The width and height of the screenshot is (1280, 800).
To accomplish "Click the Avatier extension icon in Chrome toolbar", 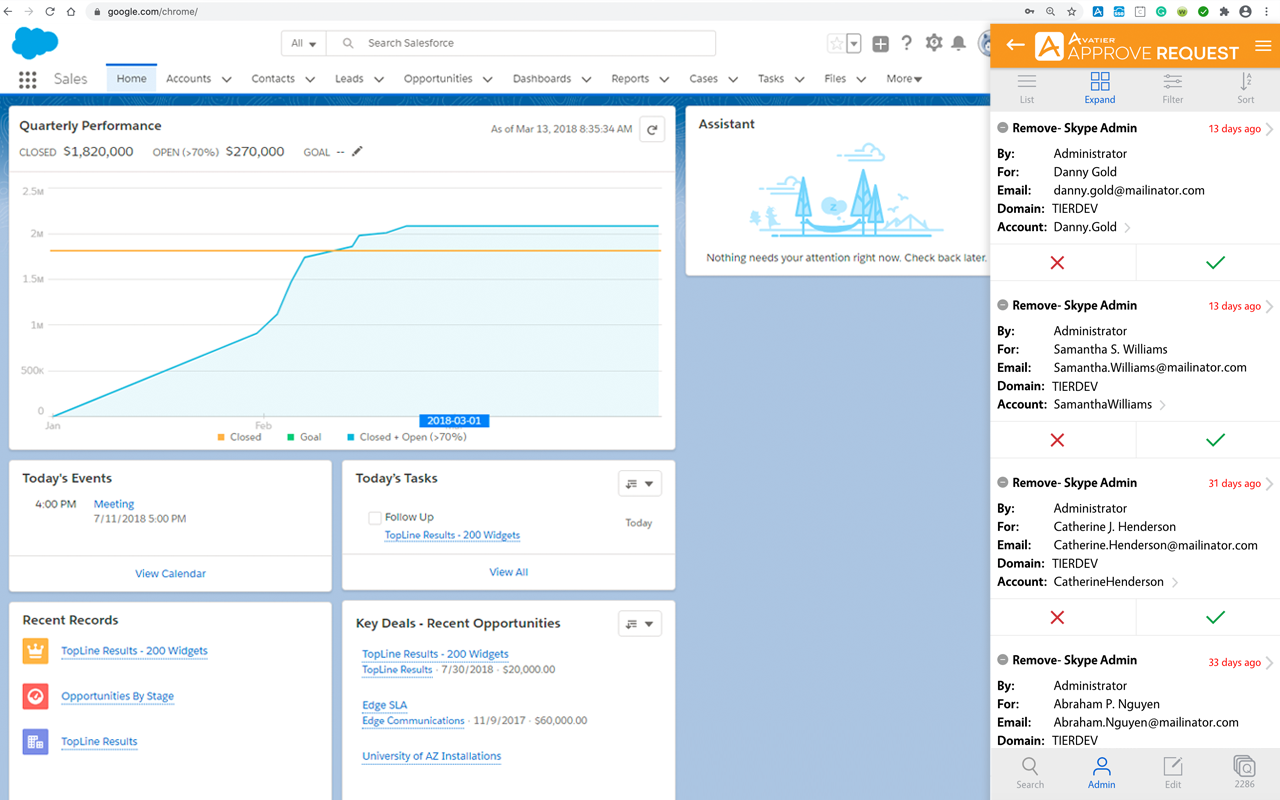I will [x=1098, y=12].
